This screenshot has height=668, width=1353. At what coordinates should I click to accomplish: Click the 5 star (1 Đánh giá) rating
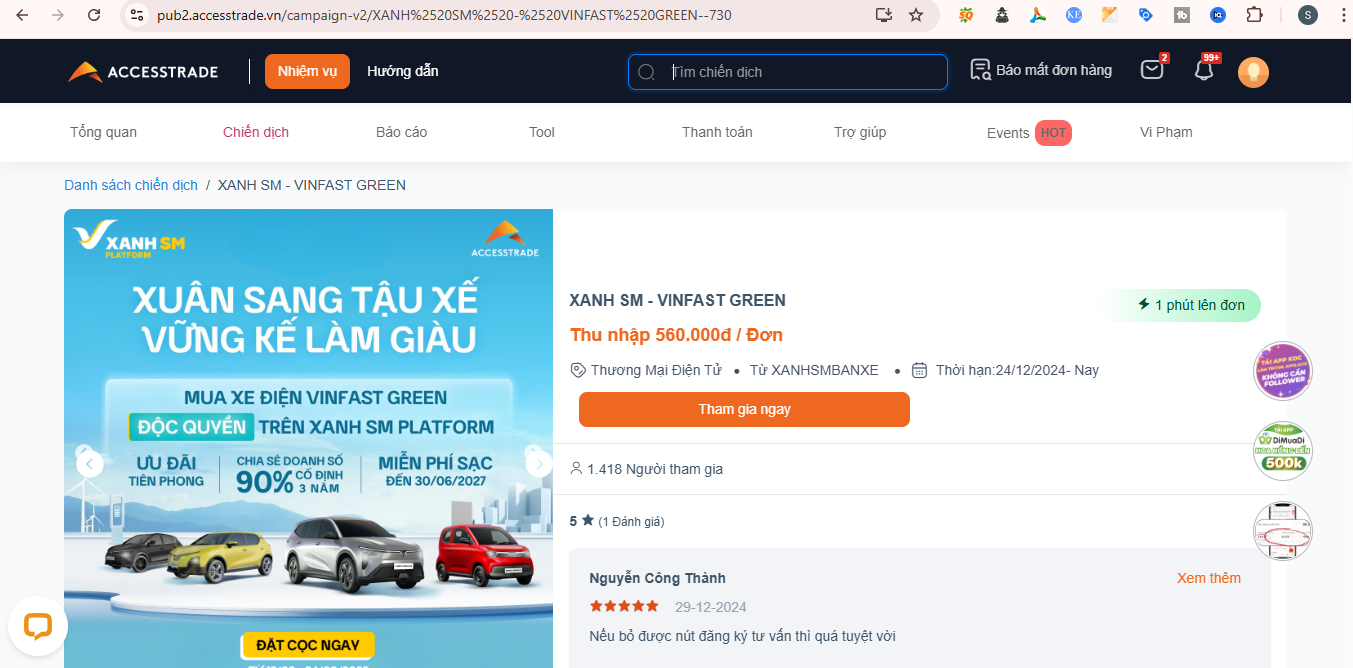coord(617,521)
